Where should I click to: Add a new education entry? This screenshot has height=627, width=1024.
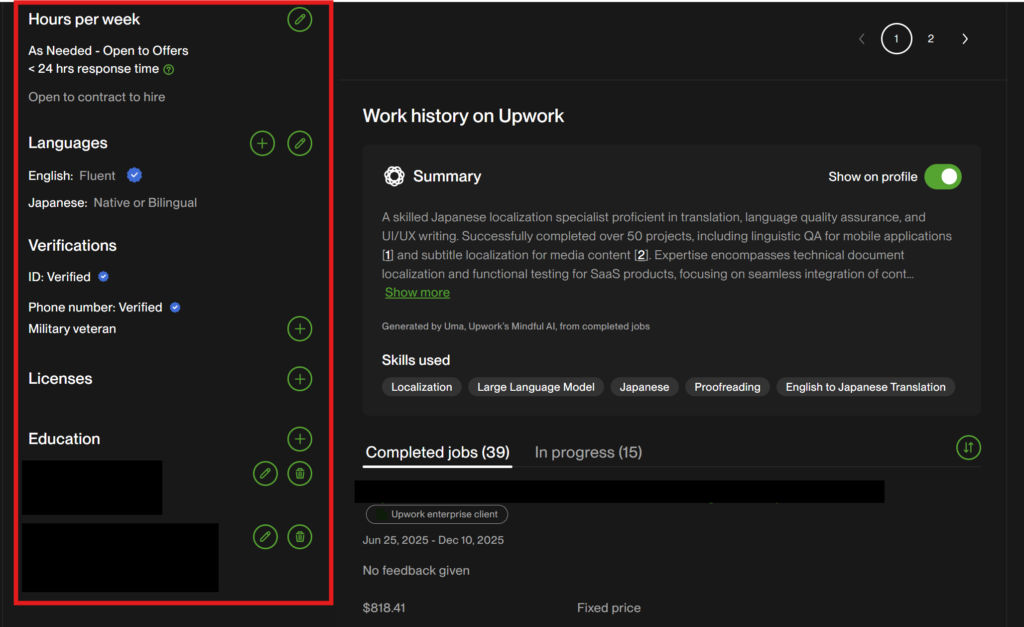pyautogui.click(x=299, y=439)
